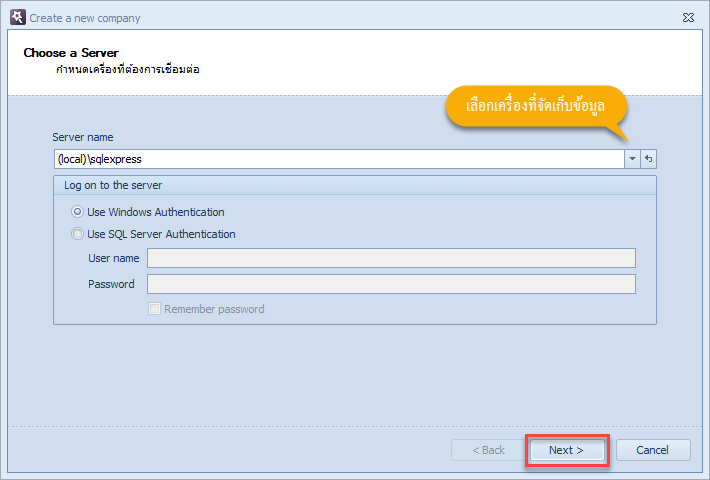This screenshot has width=710, height=480.
Task: Open the Server name dropdown arrow
Action: [x=632, y=159]
